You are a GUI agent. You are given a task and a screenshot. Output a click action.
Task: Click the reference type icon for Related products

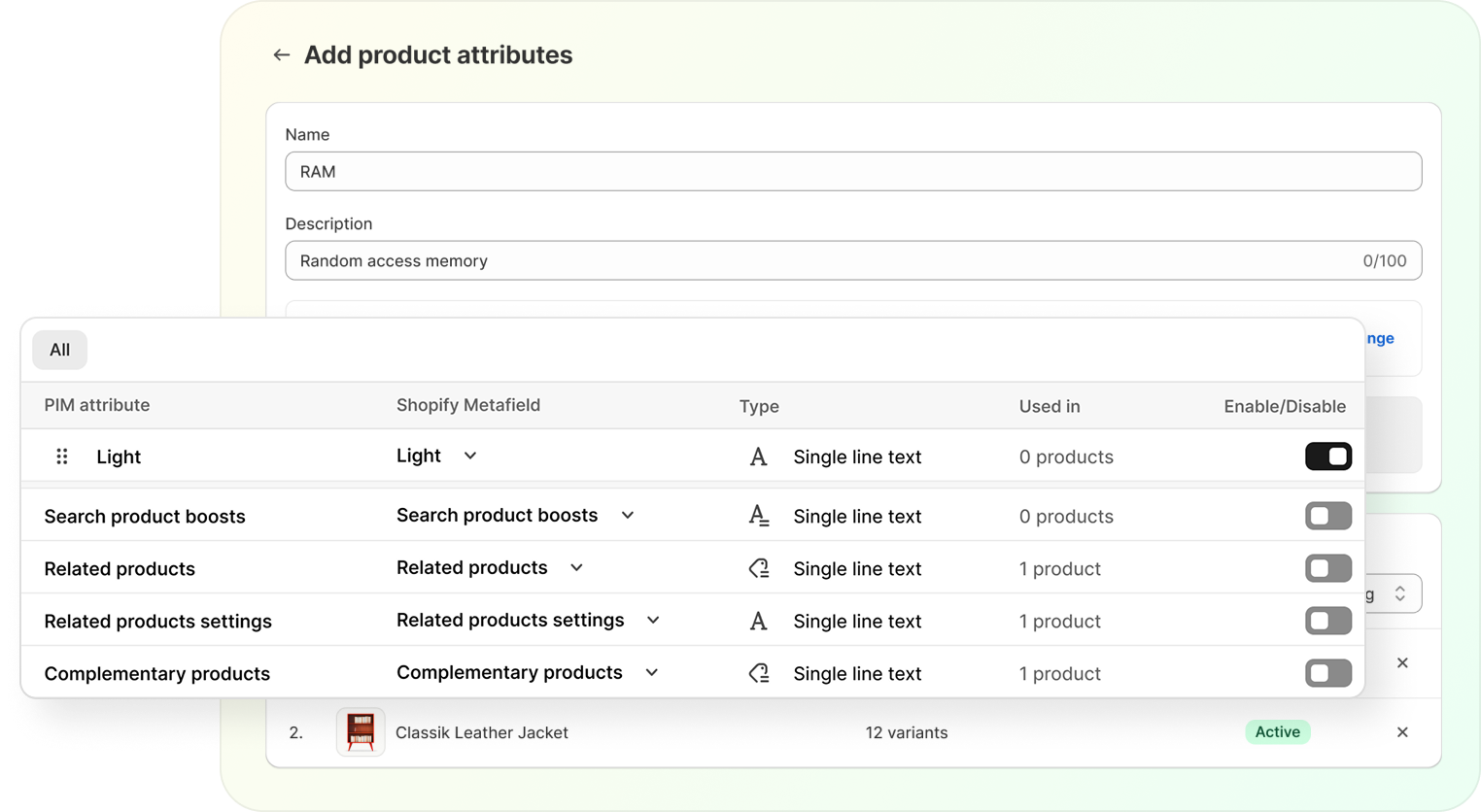pos(758,569)
